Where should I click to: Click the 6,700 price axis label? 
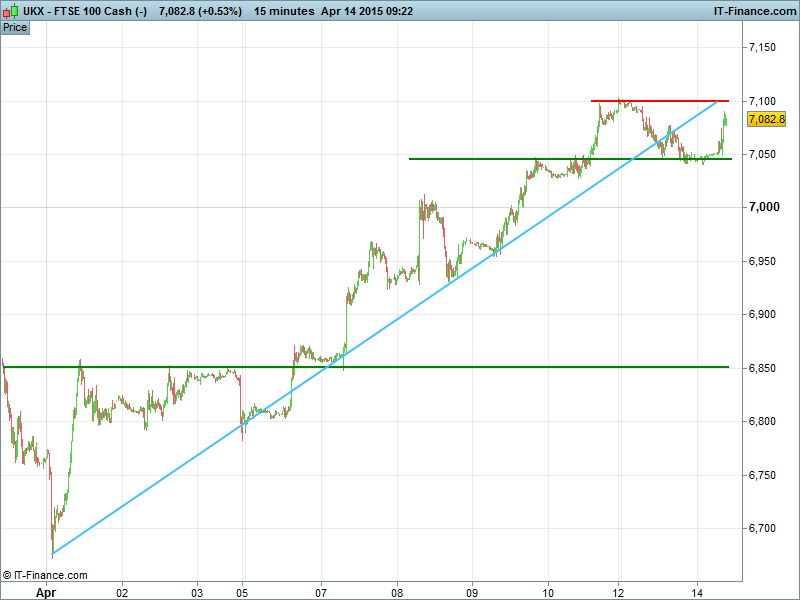pyautogui.click(x=763, y=528)
